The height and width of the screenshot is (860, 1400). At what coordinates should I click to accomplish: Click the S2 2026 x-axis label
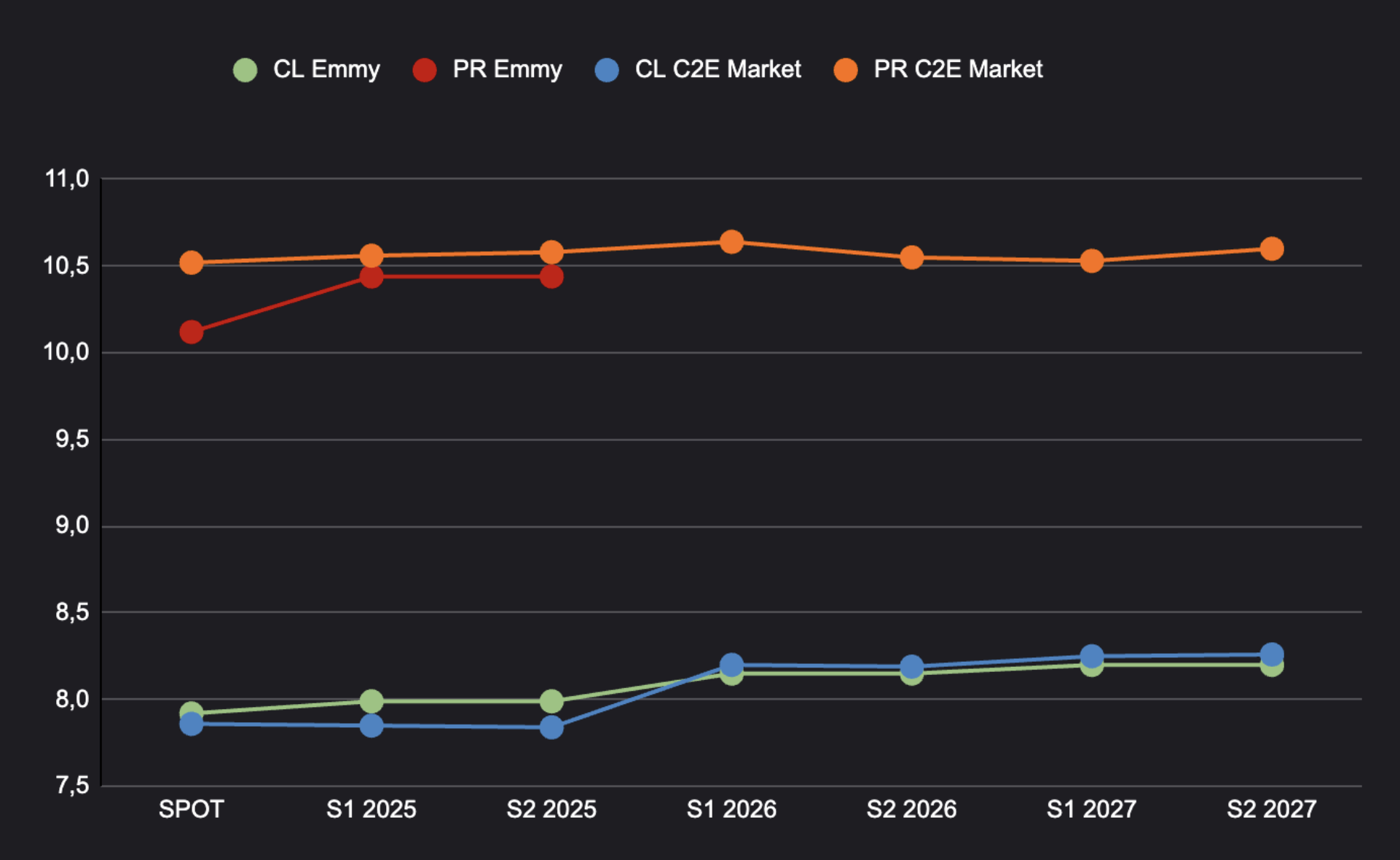(911, 809)
